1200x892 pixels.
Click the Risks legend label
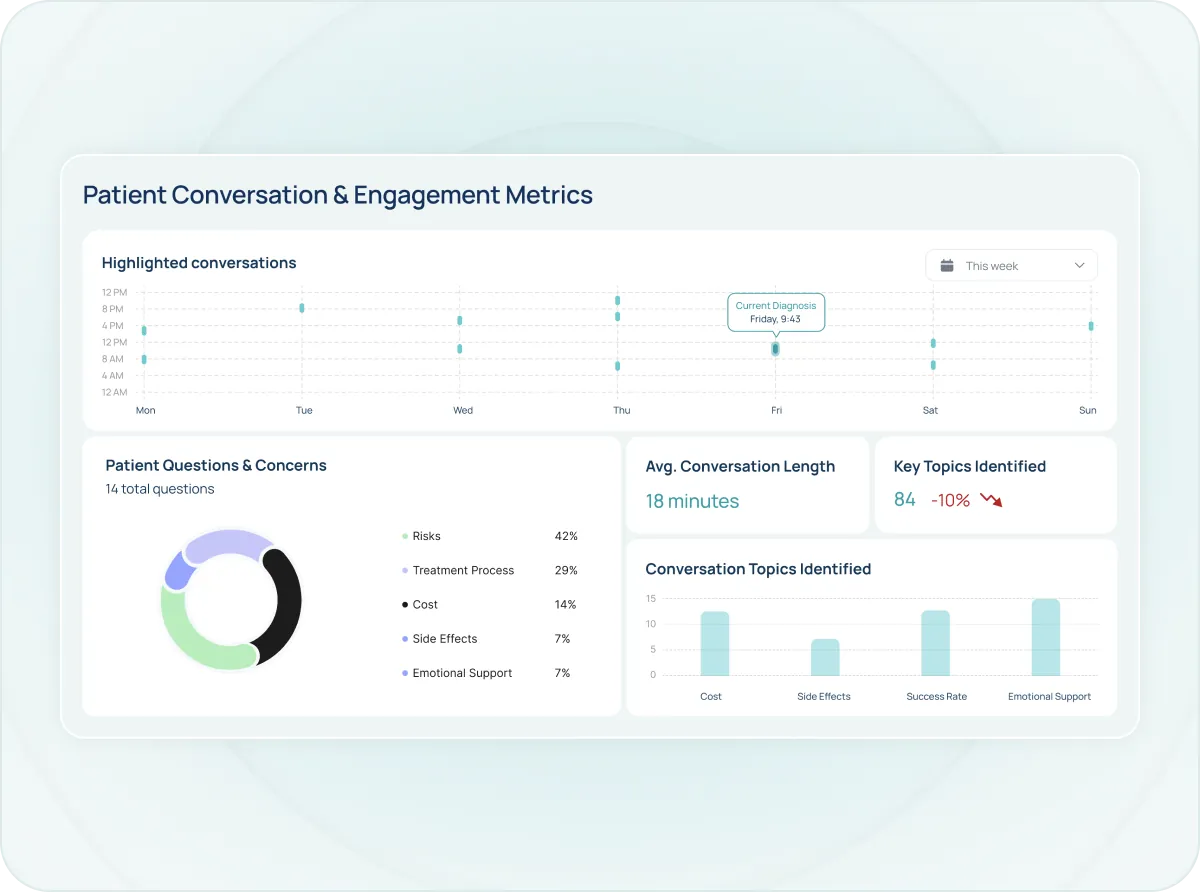[x=426, y=537]
